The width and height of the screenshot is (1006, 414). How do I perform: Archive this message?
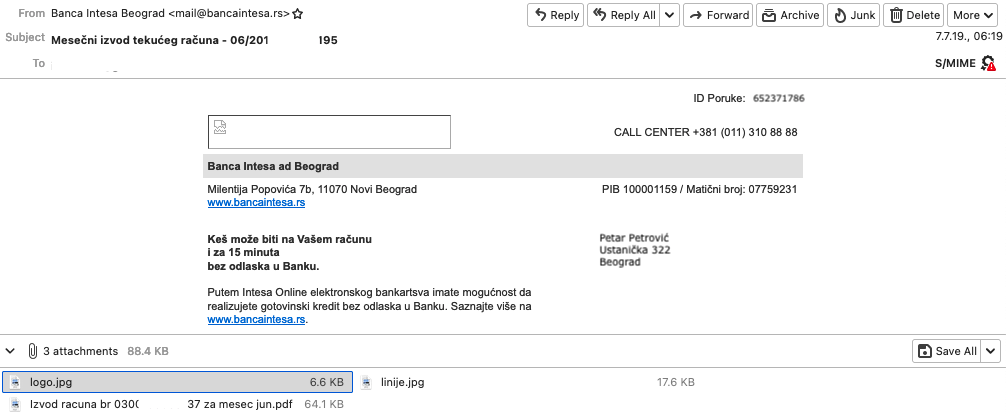coord(790,15)
